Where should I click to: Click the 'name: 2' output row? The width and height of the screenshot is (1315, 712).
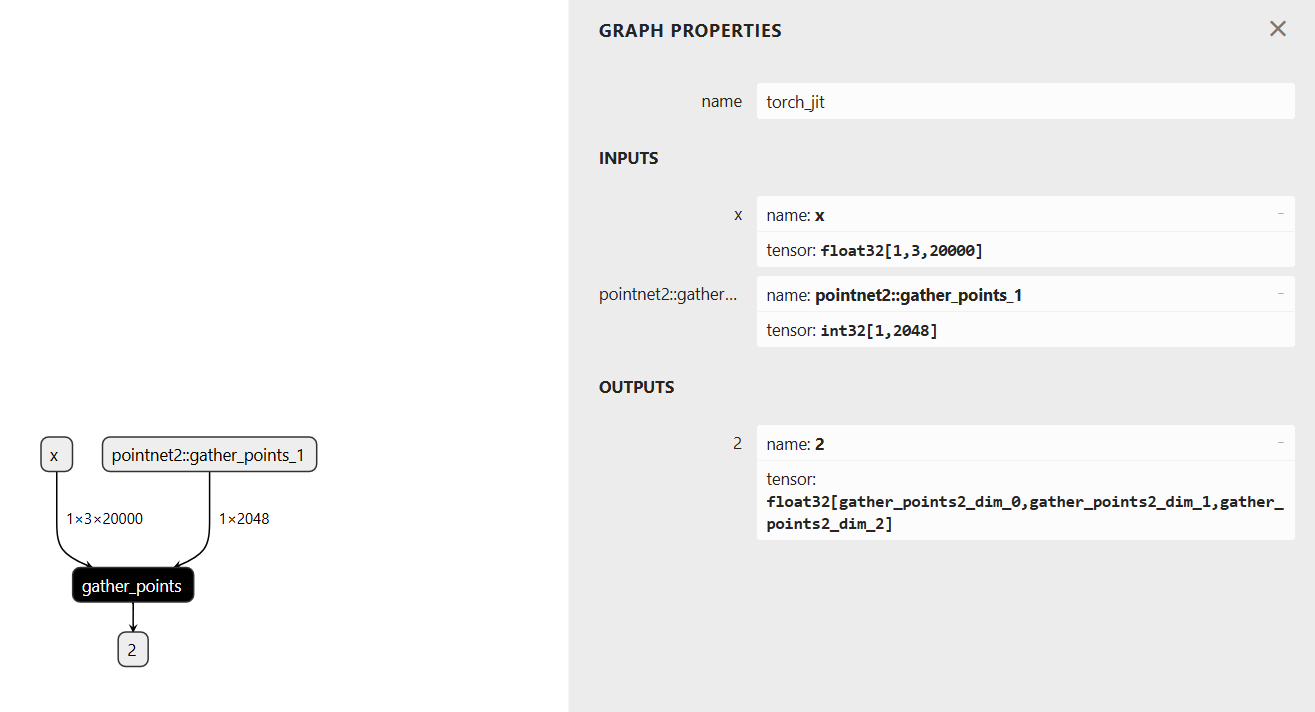pos(1025,443)
